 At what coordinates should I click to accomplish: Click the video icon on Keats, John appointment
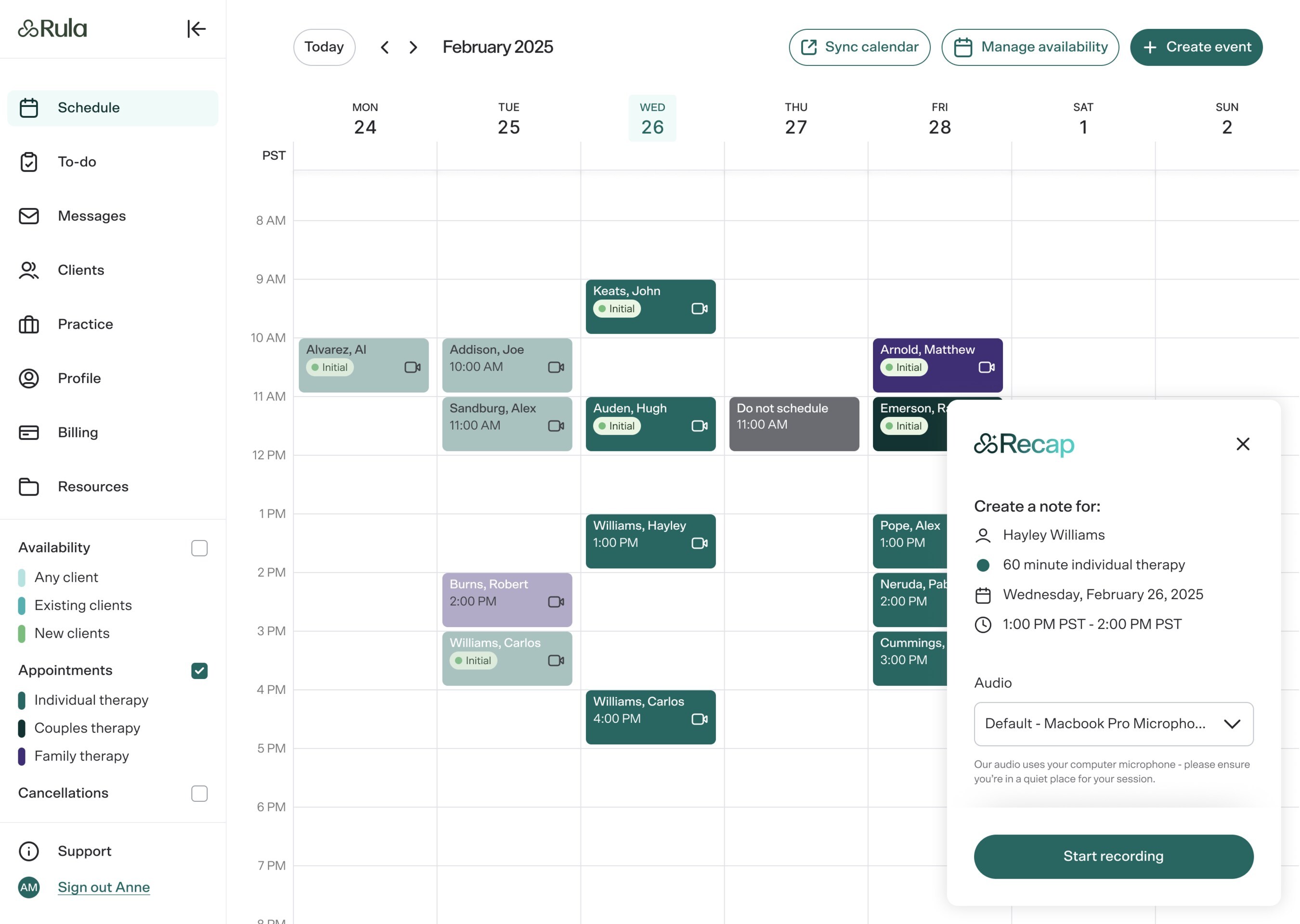coord(699,308)
